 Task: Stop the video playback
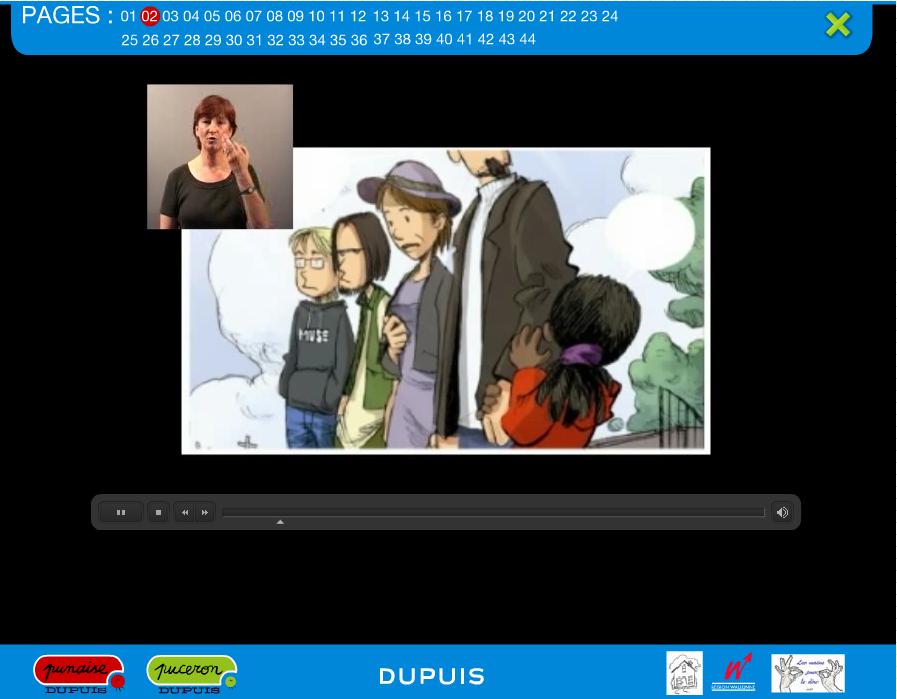point(158,513)
